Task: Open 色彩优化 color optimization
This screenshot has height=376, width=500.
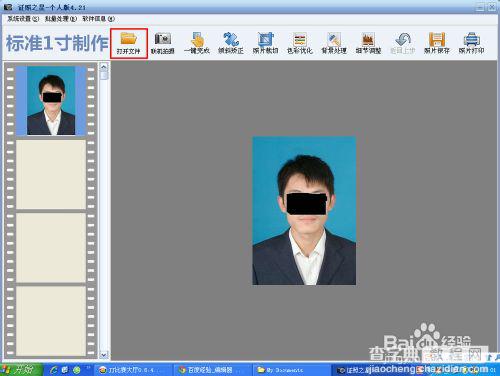Action: click(x=300, y=44)
